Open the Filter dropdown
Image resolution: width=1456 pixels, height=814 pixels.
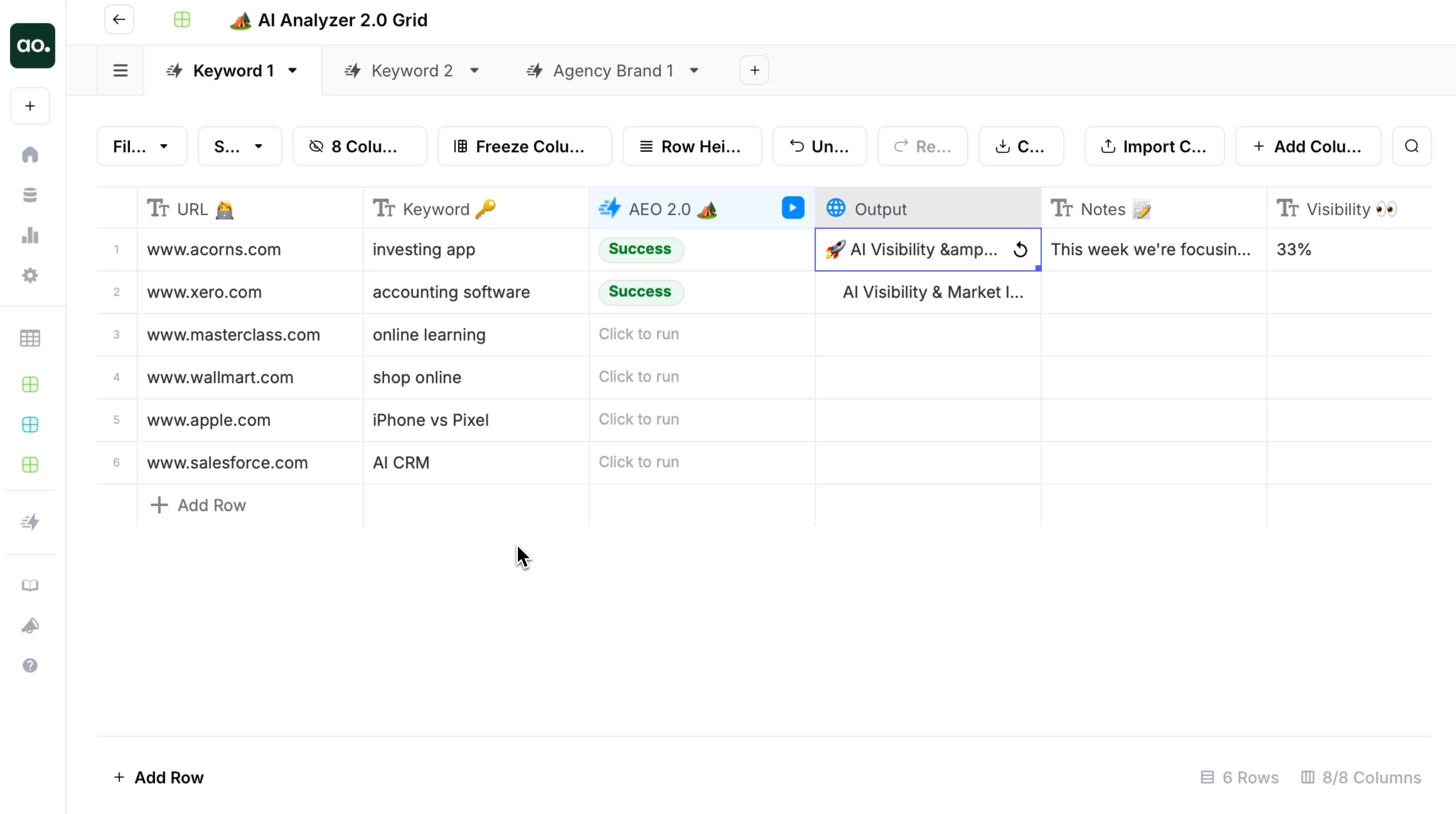(x=141, y=146)
